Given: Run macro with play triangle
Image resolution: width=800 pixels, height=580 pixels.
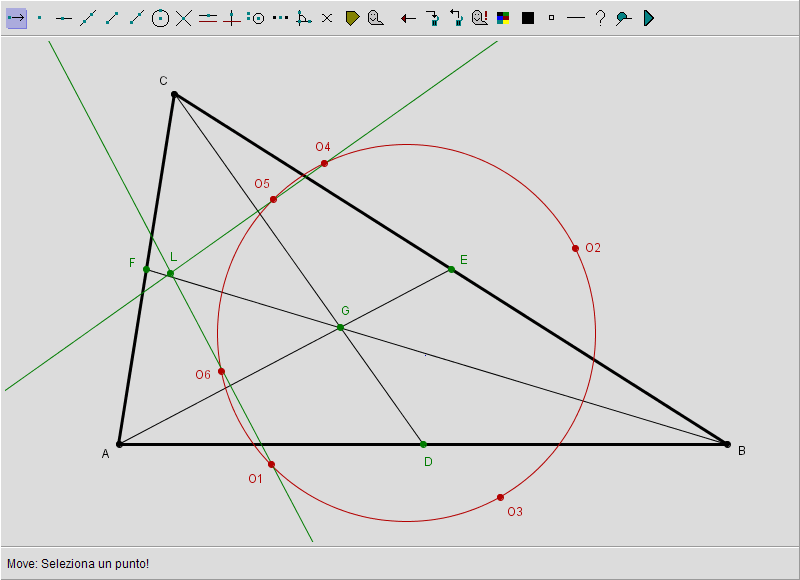Looking at the screenshot, I should [x=648, y=18].
